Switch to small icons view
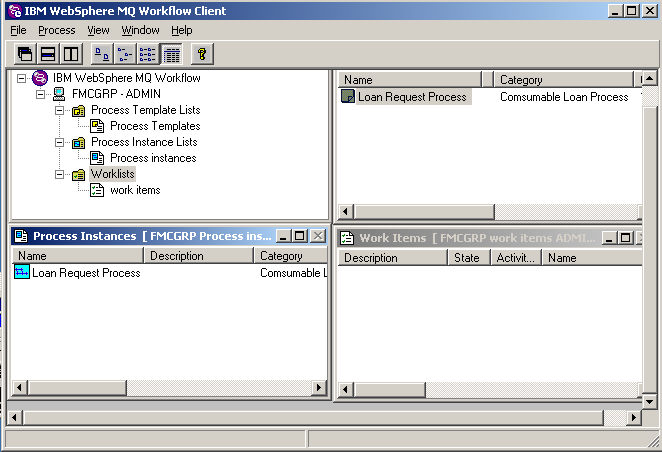Screen dimensions: 662x452 125,54
